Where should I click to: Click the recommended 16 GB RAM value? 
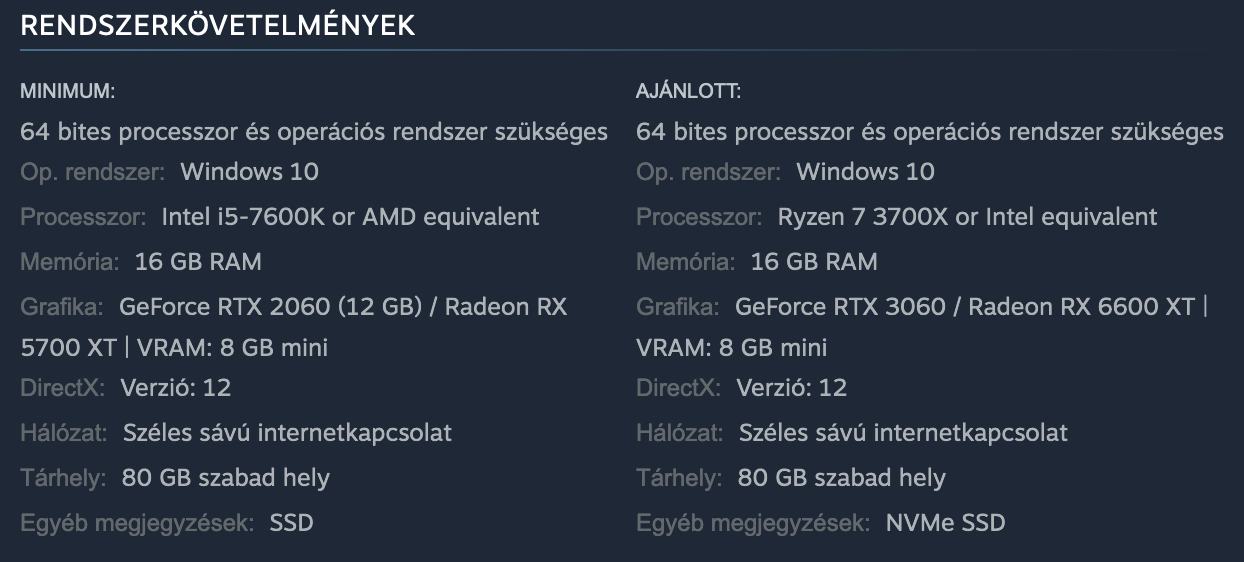point(814,262)
